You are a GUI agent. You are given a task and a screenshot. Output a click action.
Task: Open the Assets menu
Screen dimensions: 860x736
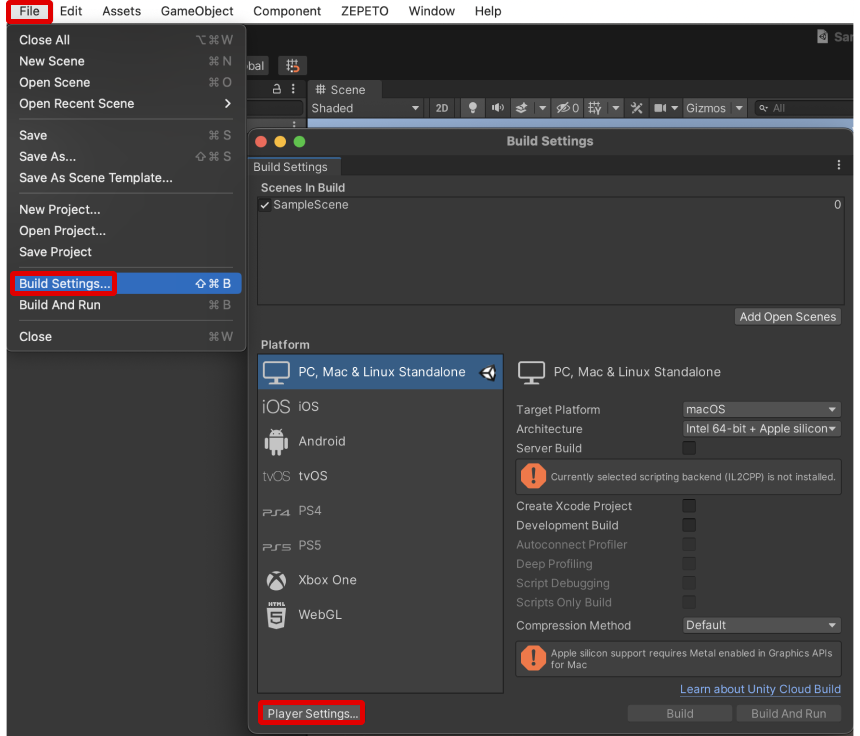click(121, 11)
